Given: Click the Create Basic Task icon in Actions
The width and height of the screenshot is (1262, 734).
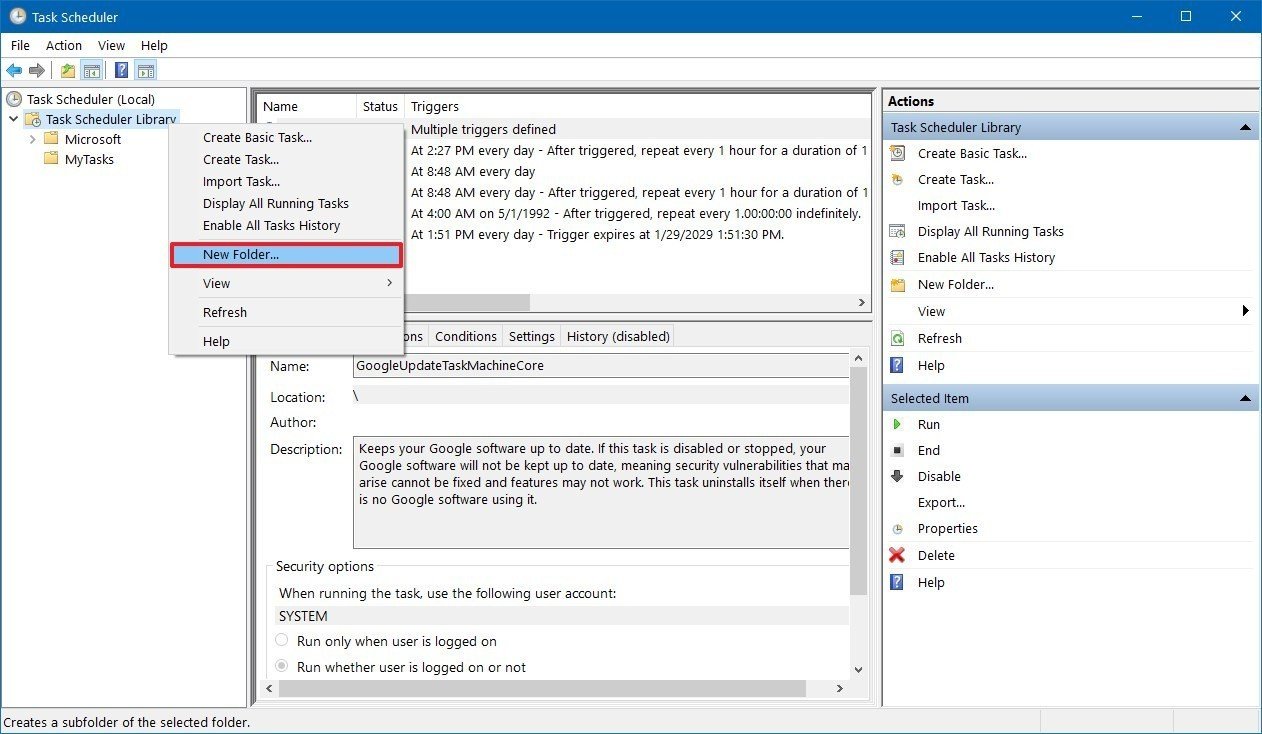Looking at the screenshot, I should pyautogui.click(x=897, y=154).
